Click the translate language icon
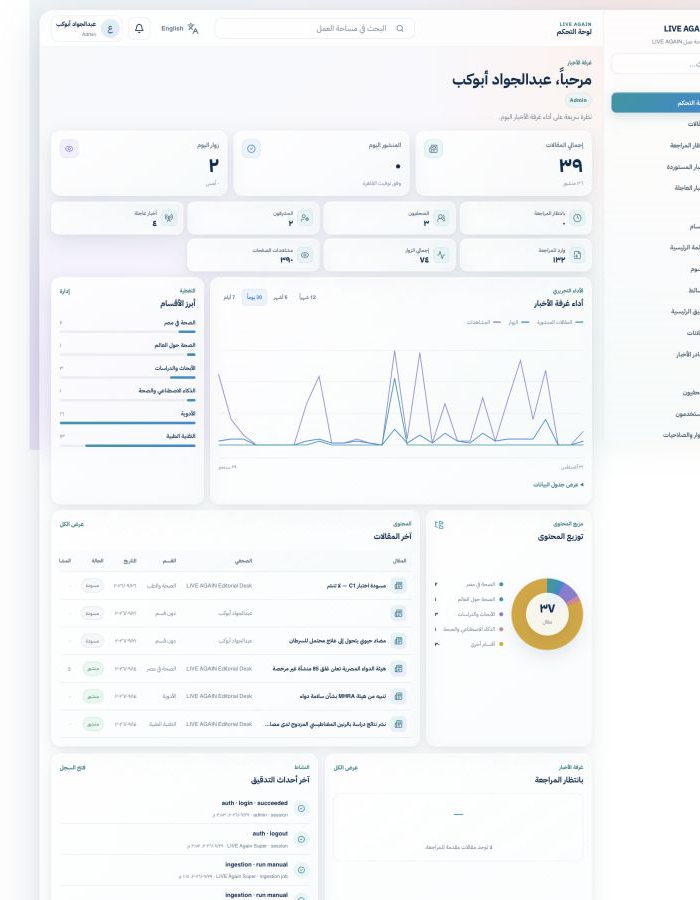 [x=193, y=29]
